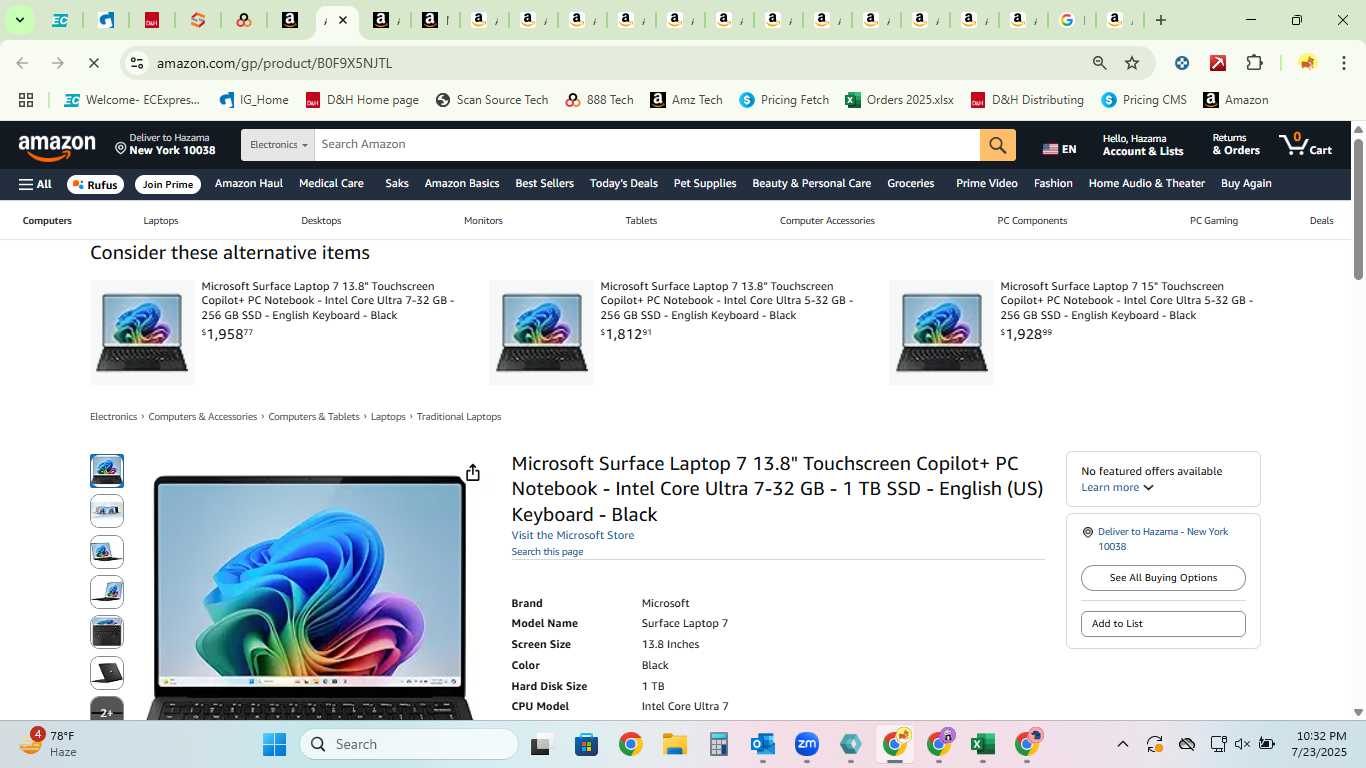Expand the Chrome tab search dropdown
This screenshot has height=768, width=1366.
(19, 20)
